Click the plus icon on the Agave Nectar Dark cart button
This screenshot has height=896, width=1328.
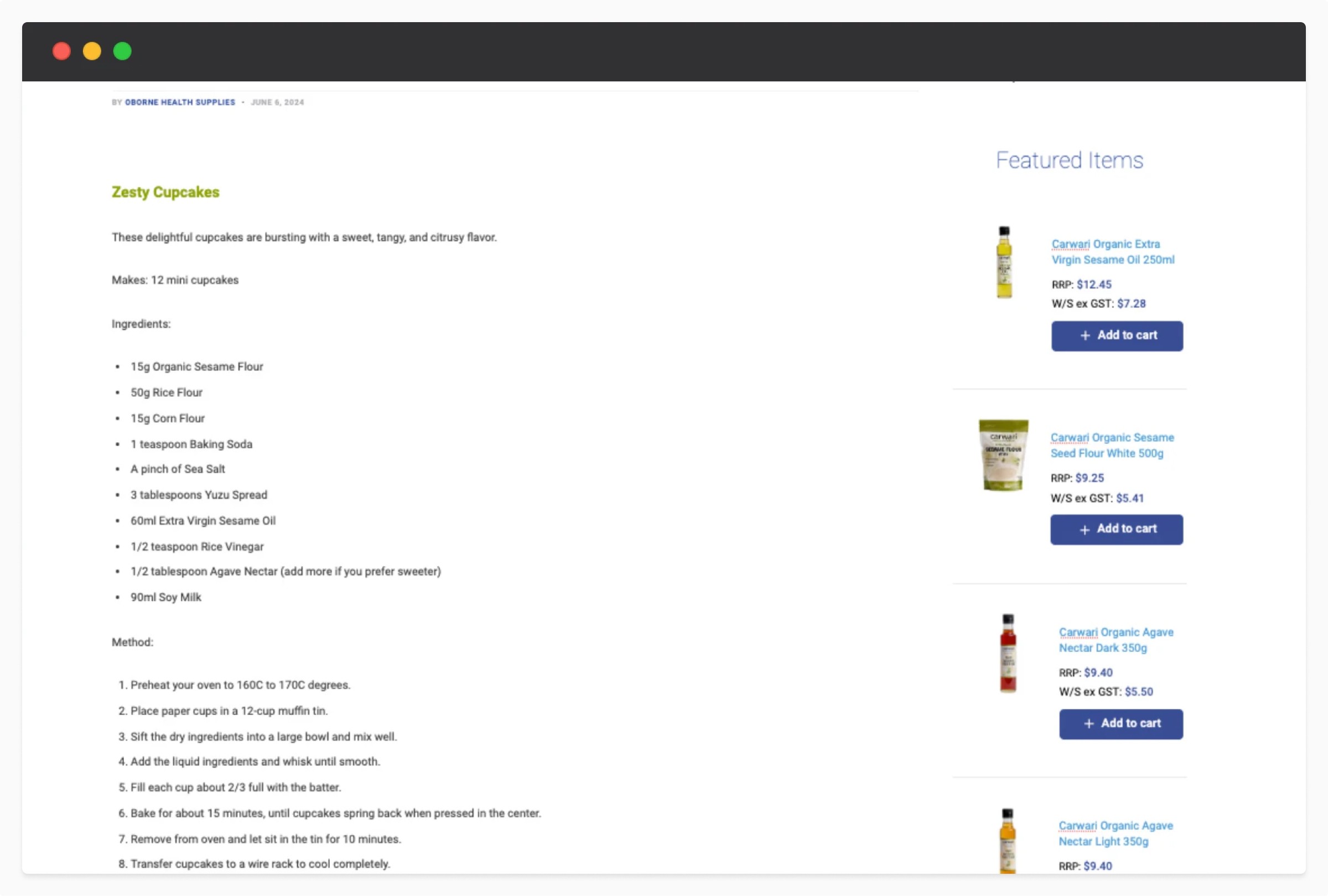(1088, 723)
